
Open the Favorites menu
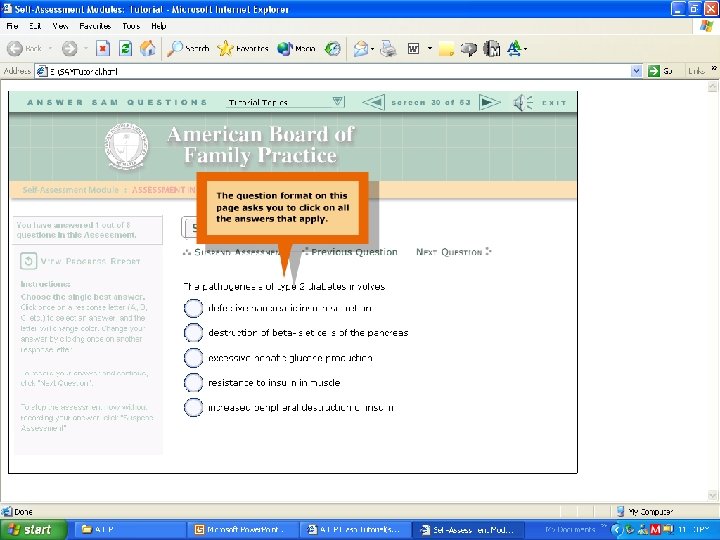95,26
